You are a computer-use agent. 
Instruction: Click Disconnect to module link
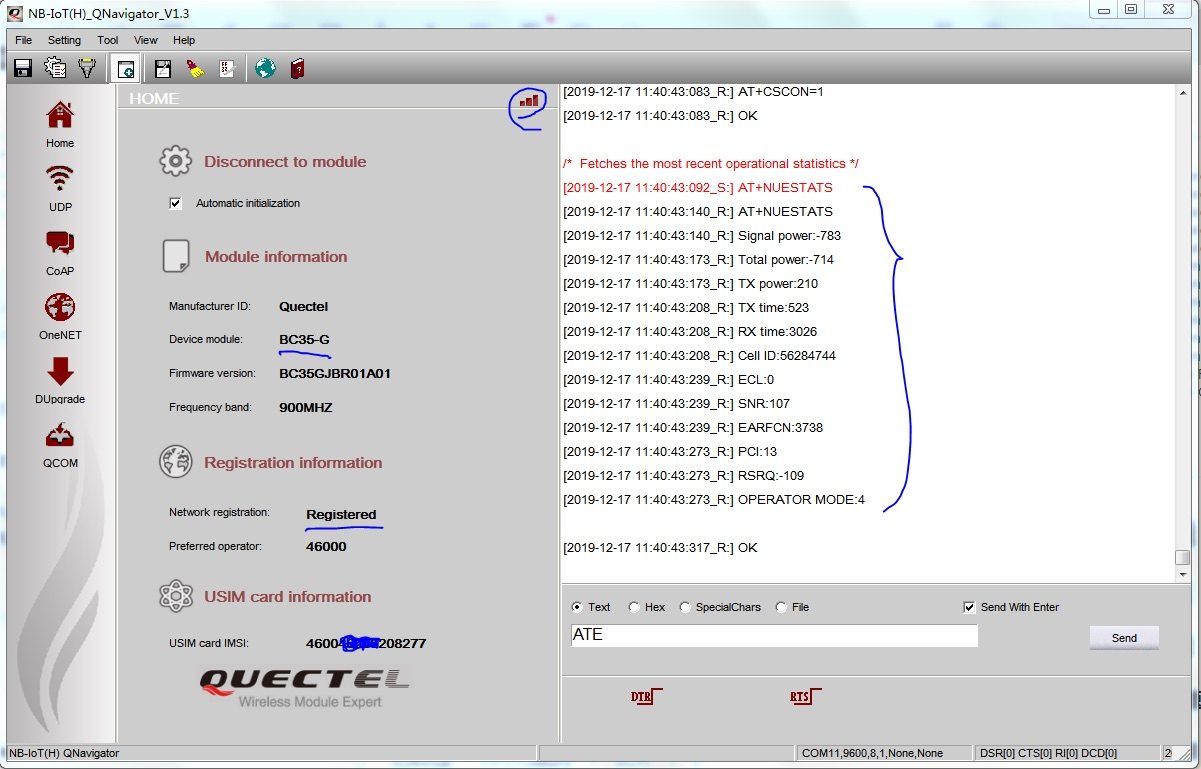(285, 161)
